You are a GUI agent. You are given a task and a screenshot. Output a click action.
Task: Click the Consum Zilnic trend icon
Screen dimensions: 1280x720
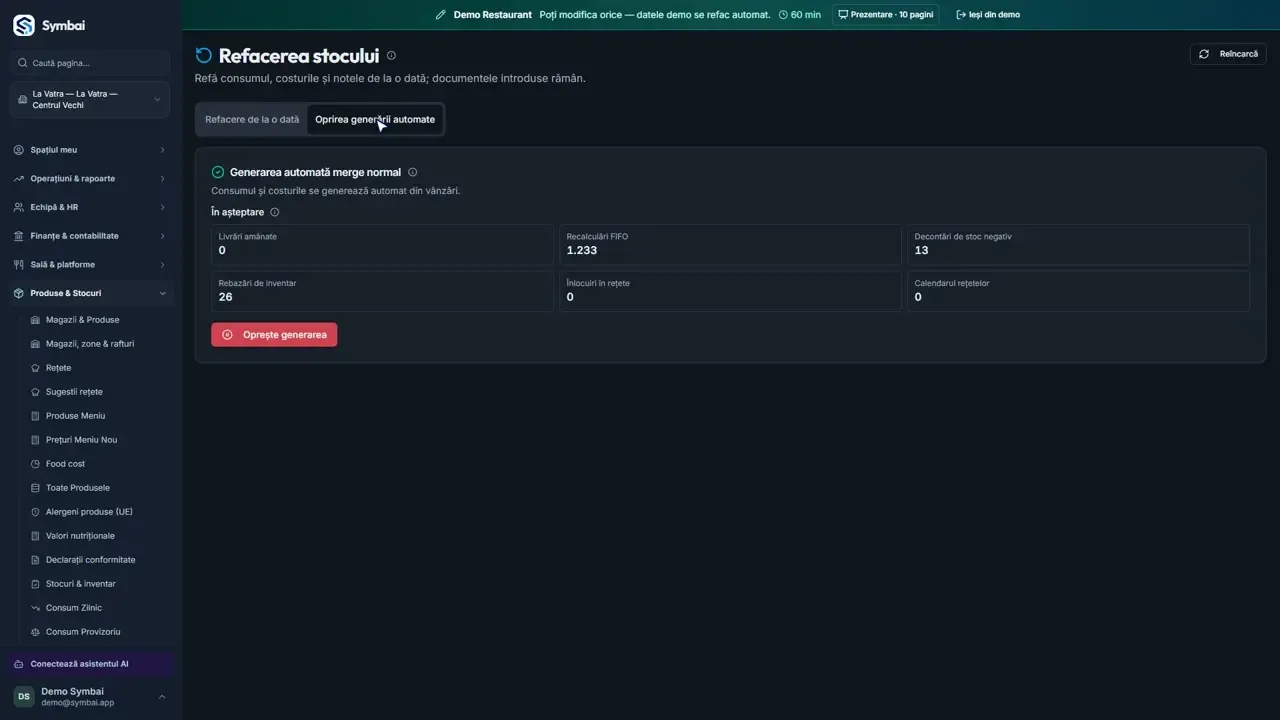pos(36,608)
